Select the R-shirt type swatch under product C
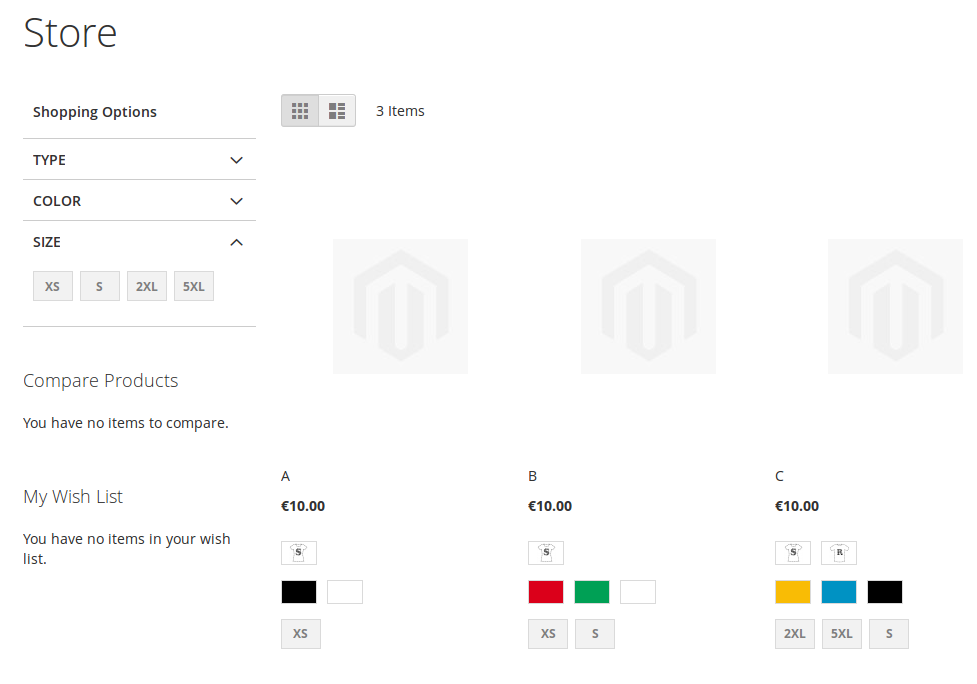The image size is (977, 684). point(839,552)
